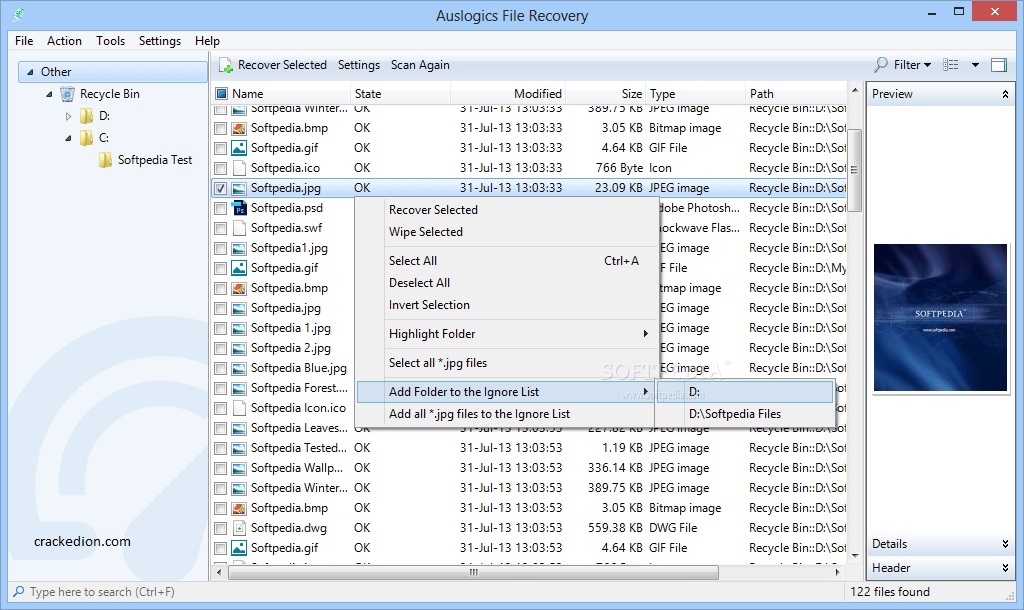Click the Filter magnifier icon
1024x610 pixels.
[x=881, y=65]
